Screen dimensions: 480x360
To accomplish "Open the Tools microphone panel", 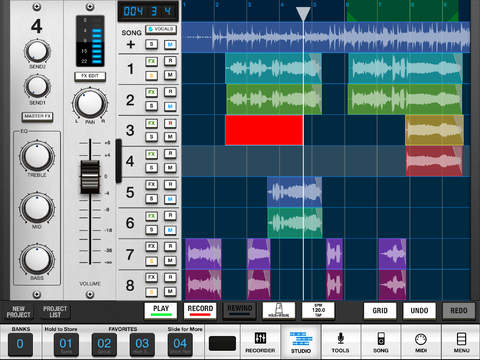I will pyautogui.click(x=340, y=342).
